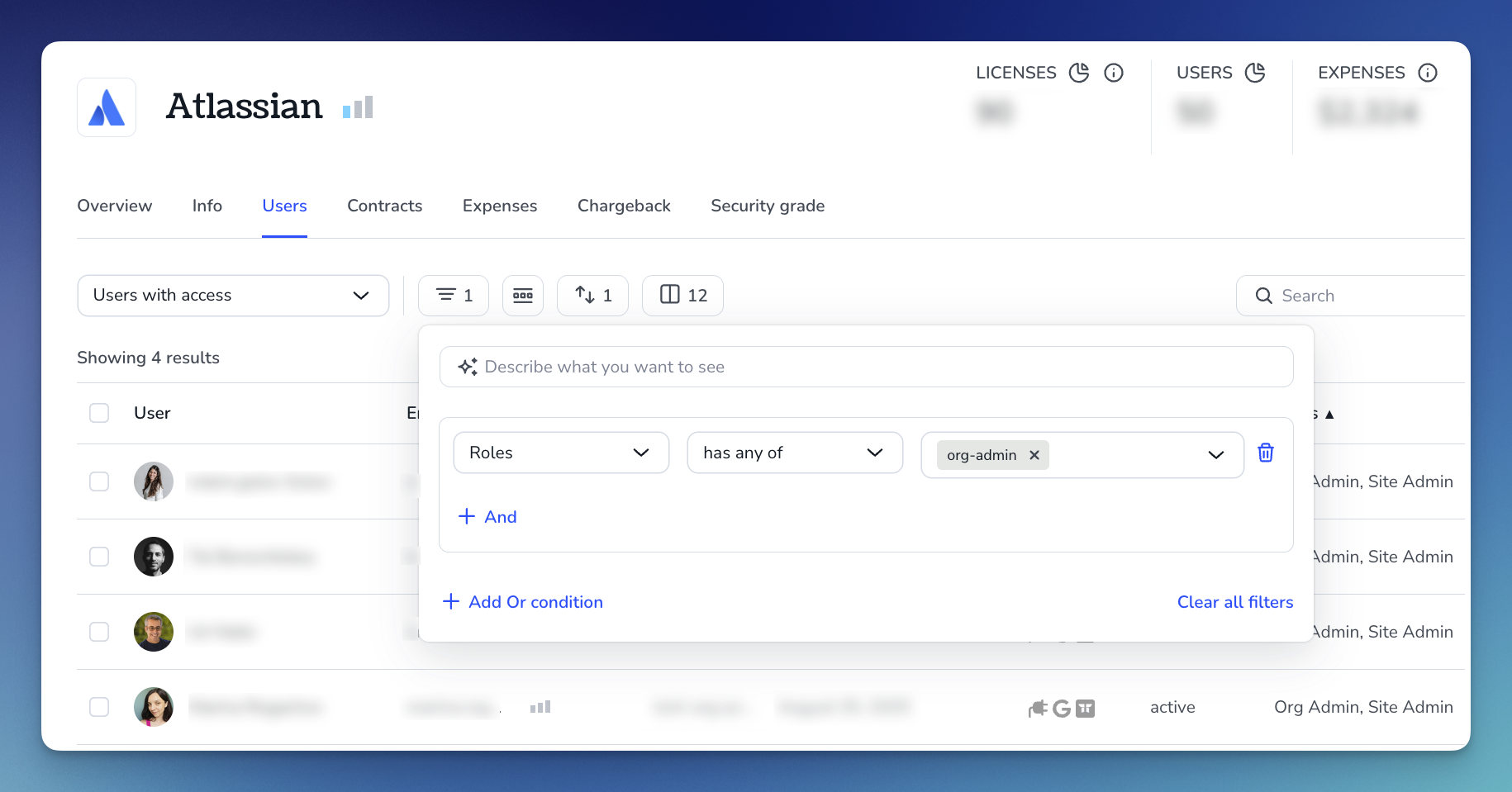Viewport: 1512px width, 792px height.
Task: Check the fourth user row checkbox
Action: tap(99, 707)
